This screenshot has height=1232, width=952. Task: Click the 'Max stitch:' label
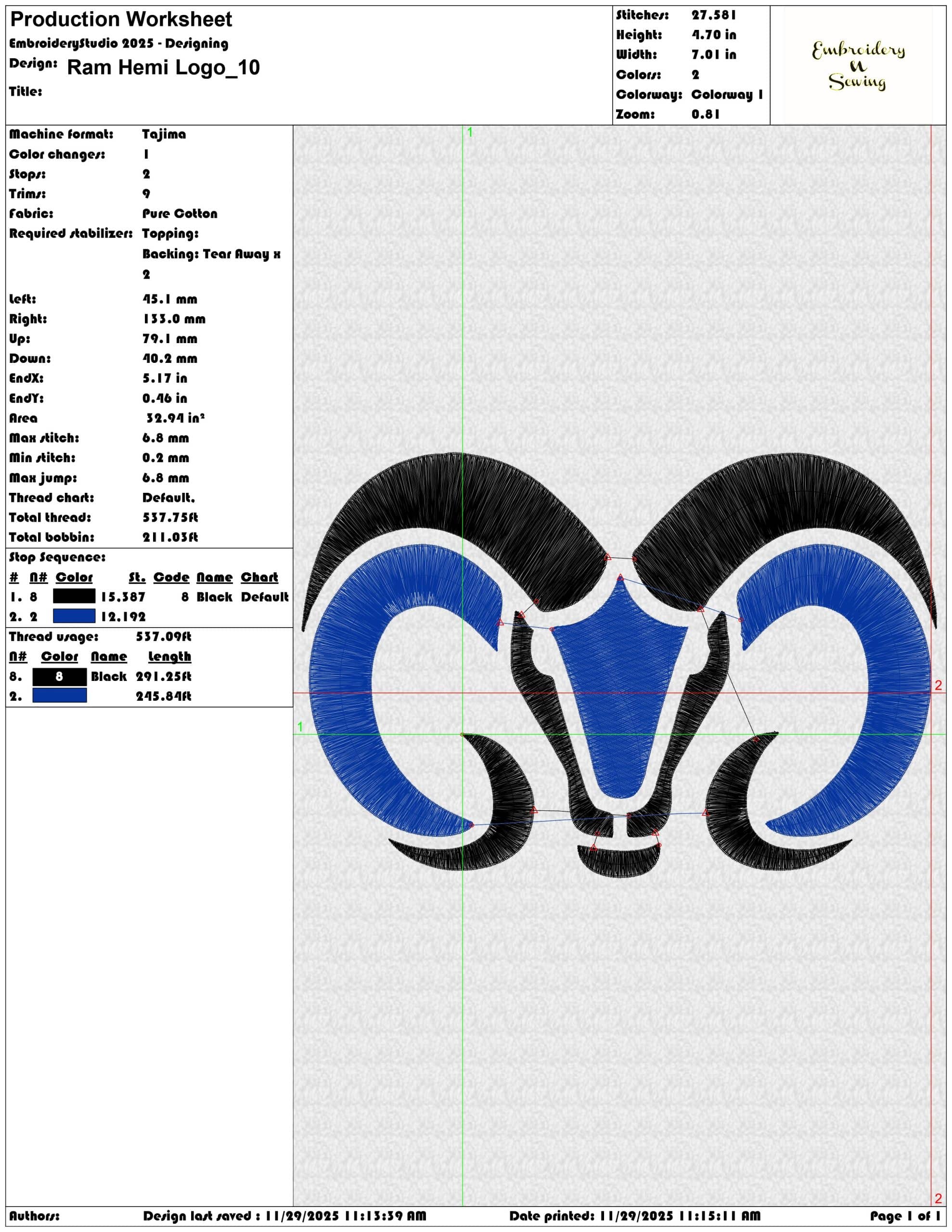click(x=44, y=438)
